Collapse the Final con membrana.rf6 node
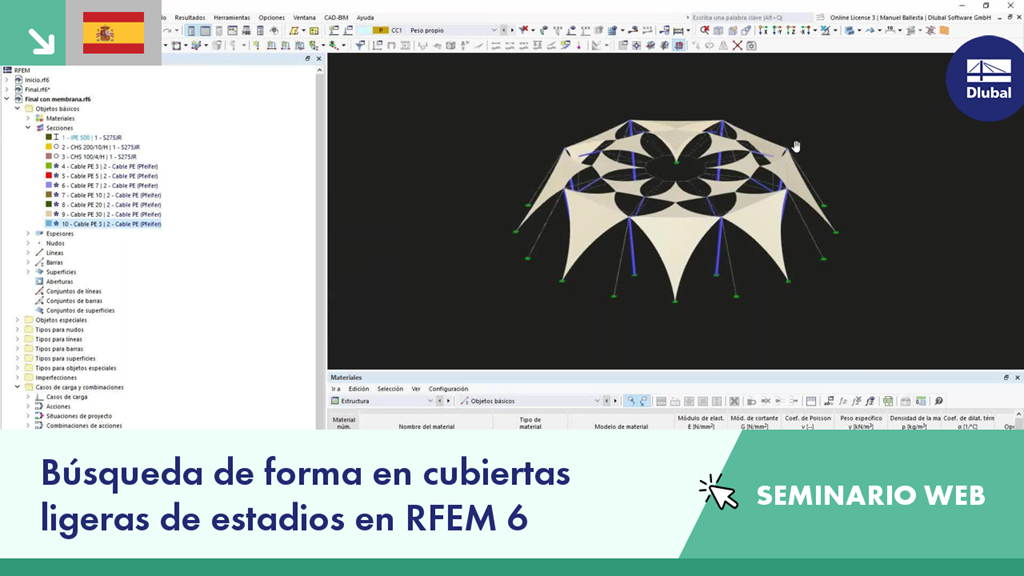 [x=7, y=99]
